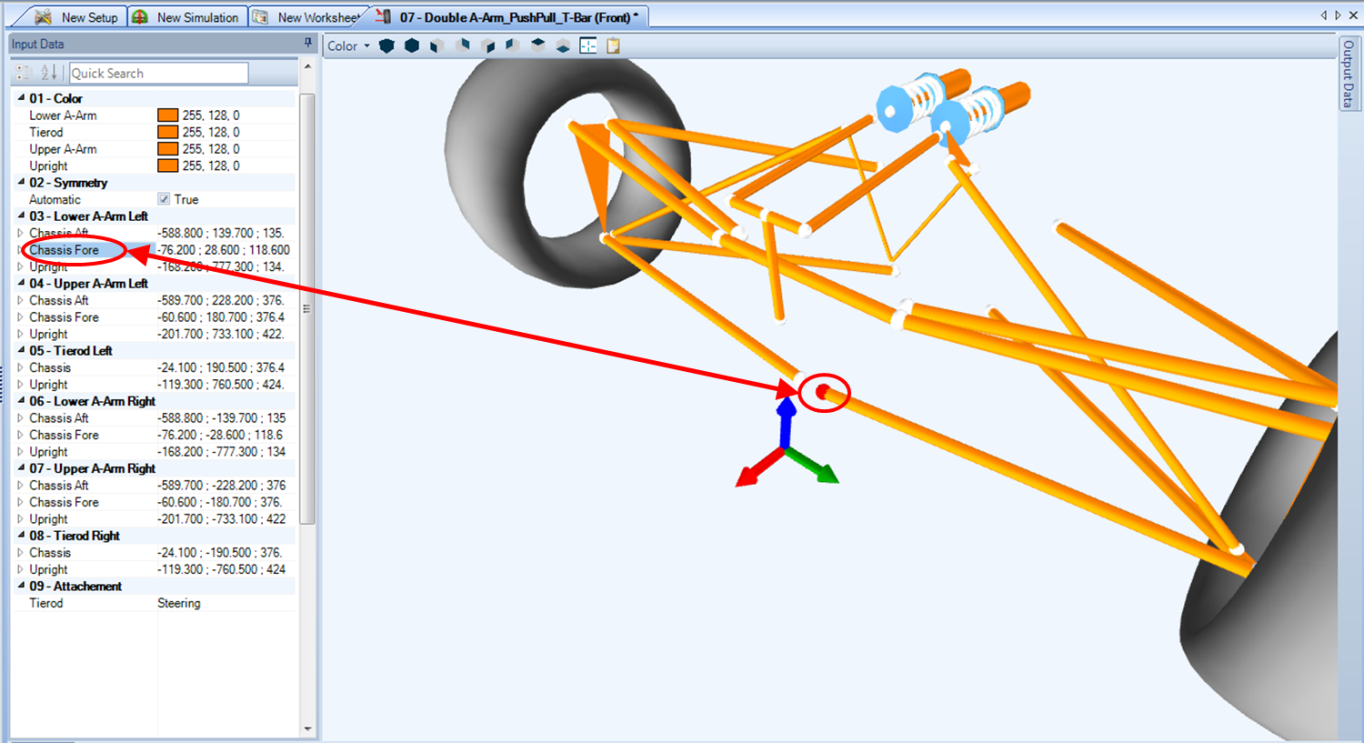Viewport: 1364px width, 743px height.
Task: Click value -76.200 ; 28.600 ; 118.600
Action: (224, 250)
